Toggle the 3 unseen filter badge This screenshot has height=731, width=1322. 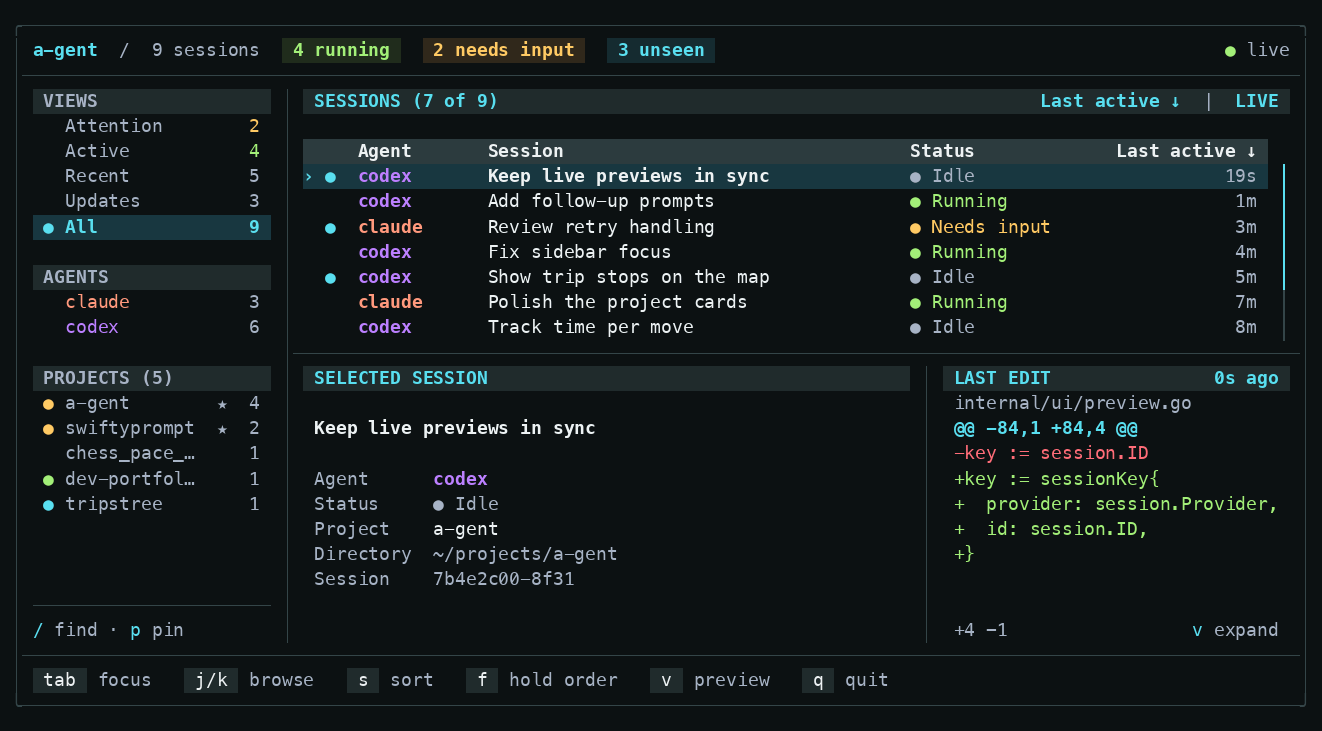coord(661,50)
